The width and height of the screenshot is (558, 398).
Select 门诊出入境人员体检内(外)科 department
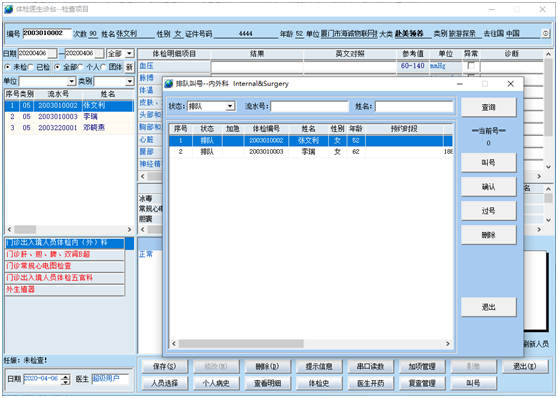(x=65, y=243)
